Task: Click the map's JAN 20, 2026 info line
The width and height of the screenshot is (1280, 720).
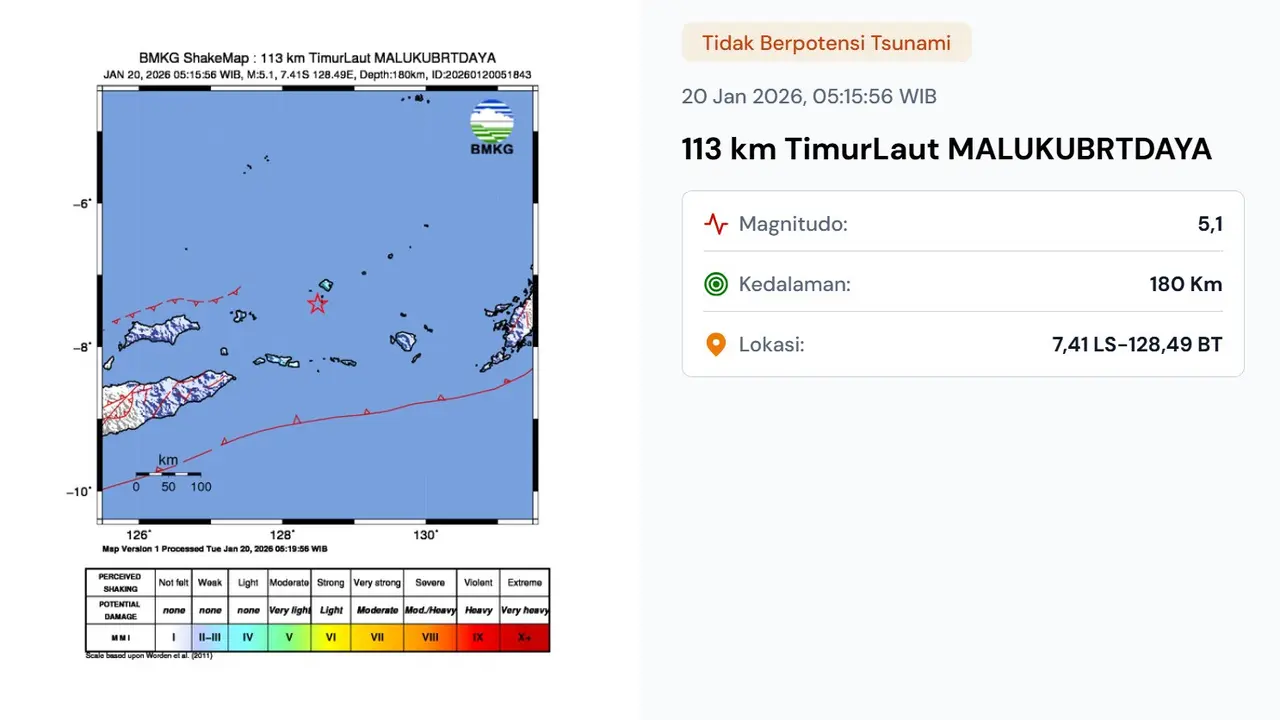Action: click(x=317, y=74)
